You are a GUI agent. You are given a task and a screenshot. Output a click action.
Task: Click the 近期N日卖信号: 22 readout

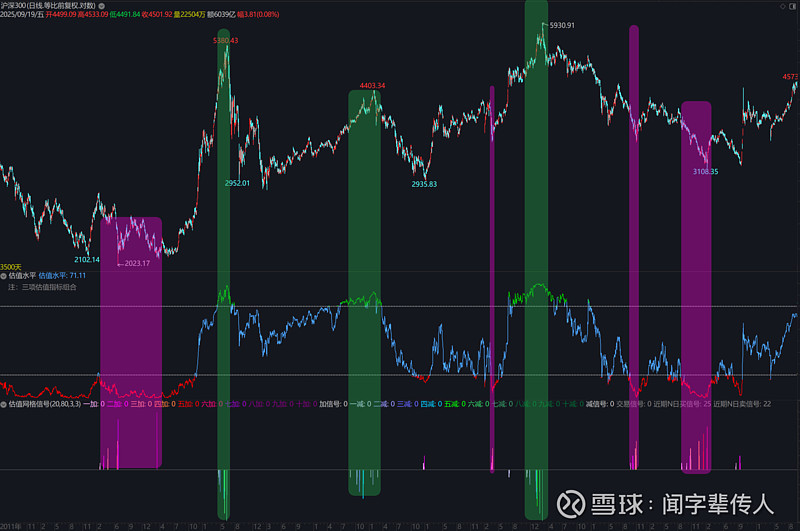point(742,404)
